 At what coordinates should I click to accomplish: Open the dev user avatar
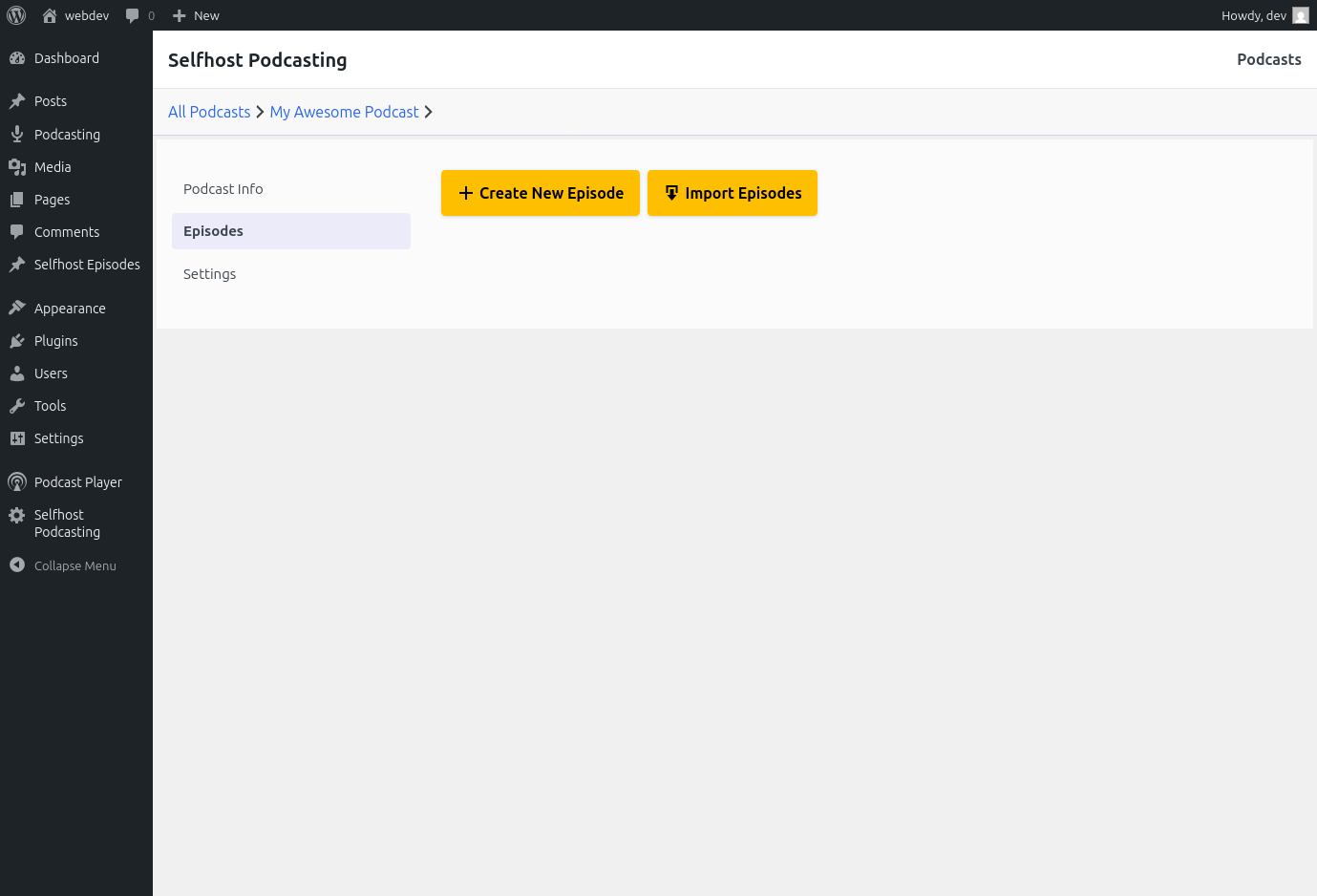coord(1301,15)
